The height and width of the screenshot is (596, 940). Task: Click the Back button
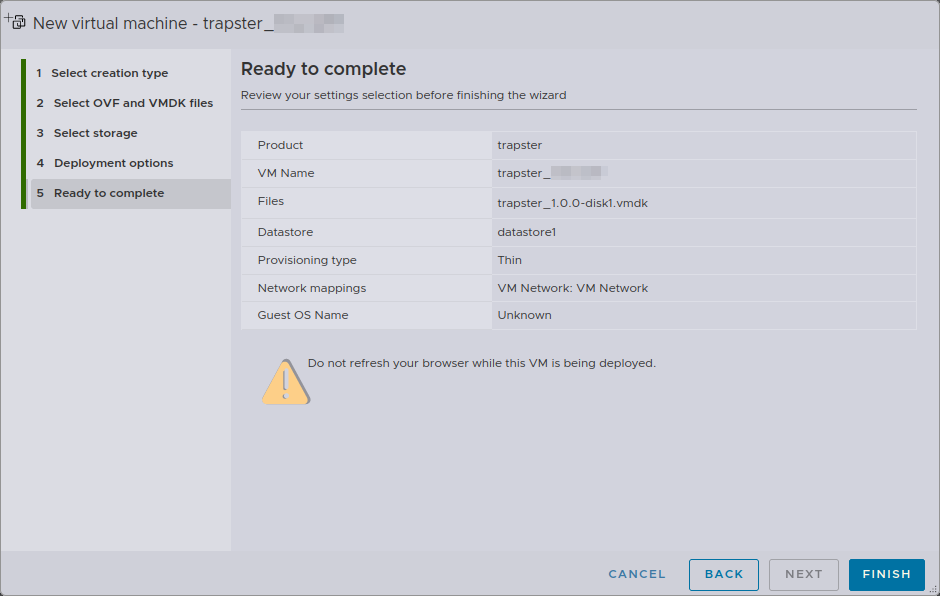(723, 574)
